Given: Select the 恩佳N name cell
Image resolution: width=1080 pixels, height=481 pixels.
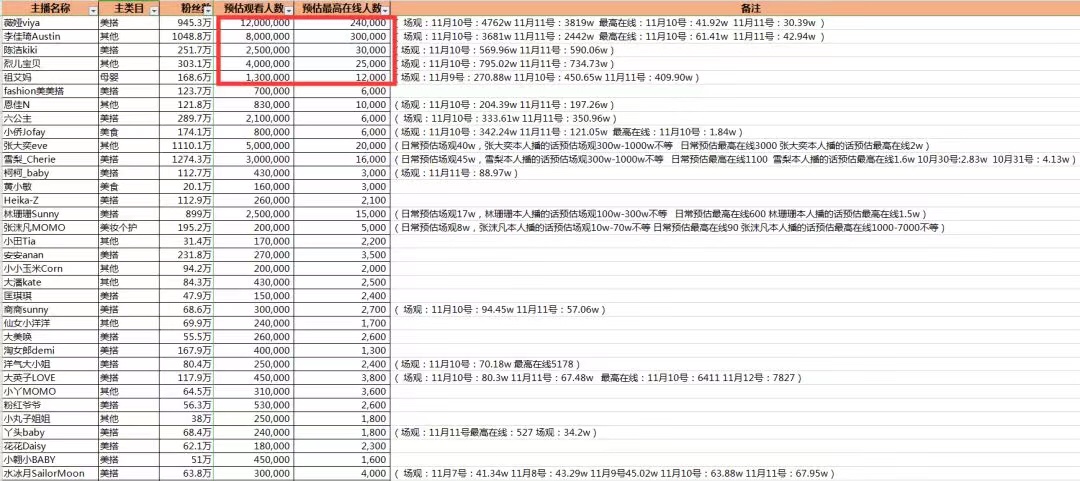Looking at the screenshot, I should 50,105.
